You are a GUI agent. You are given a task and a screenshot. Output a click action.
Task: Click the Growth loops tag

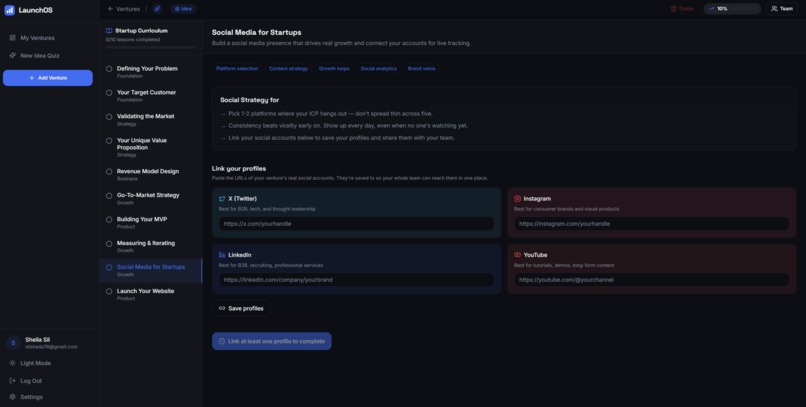coord(334,68)
